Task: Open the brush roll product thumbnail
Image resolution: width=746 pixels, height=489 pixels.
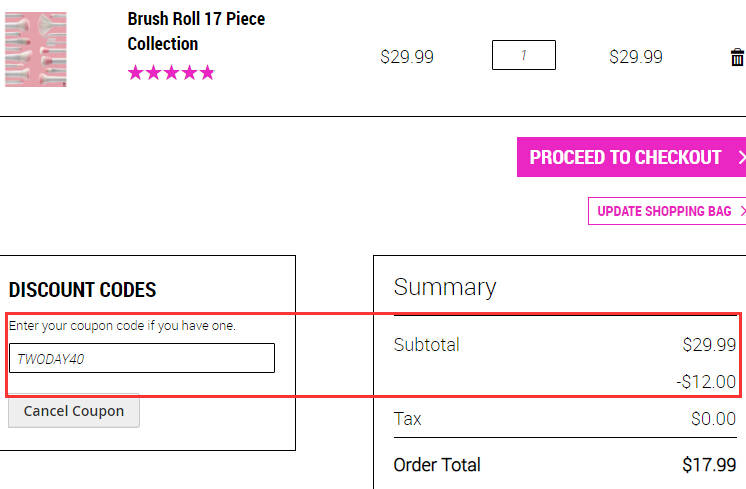Action: coord(36,49)
